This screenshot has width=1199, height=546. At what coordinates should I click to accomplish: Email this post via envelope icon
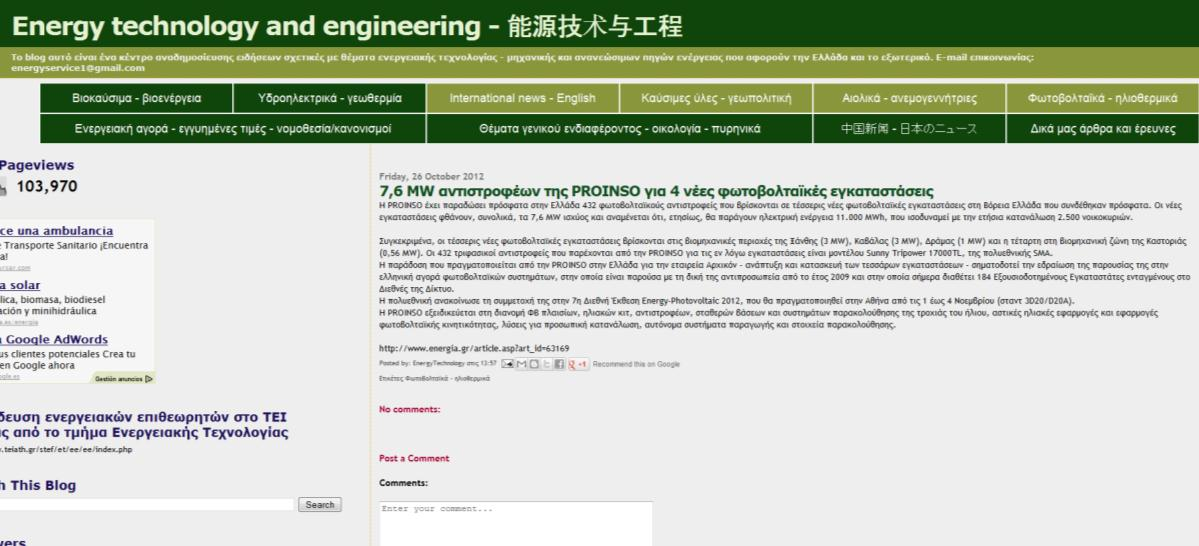[x=508, y=364]
